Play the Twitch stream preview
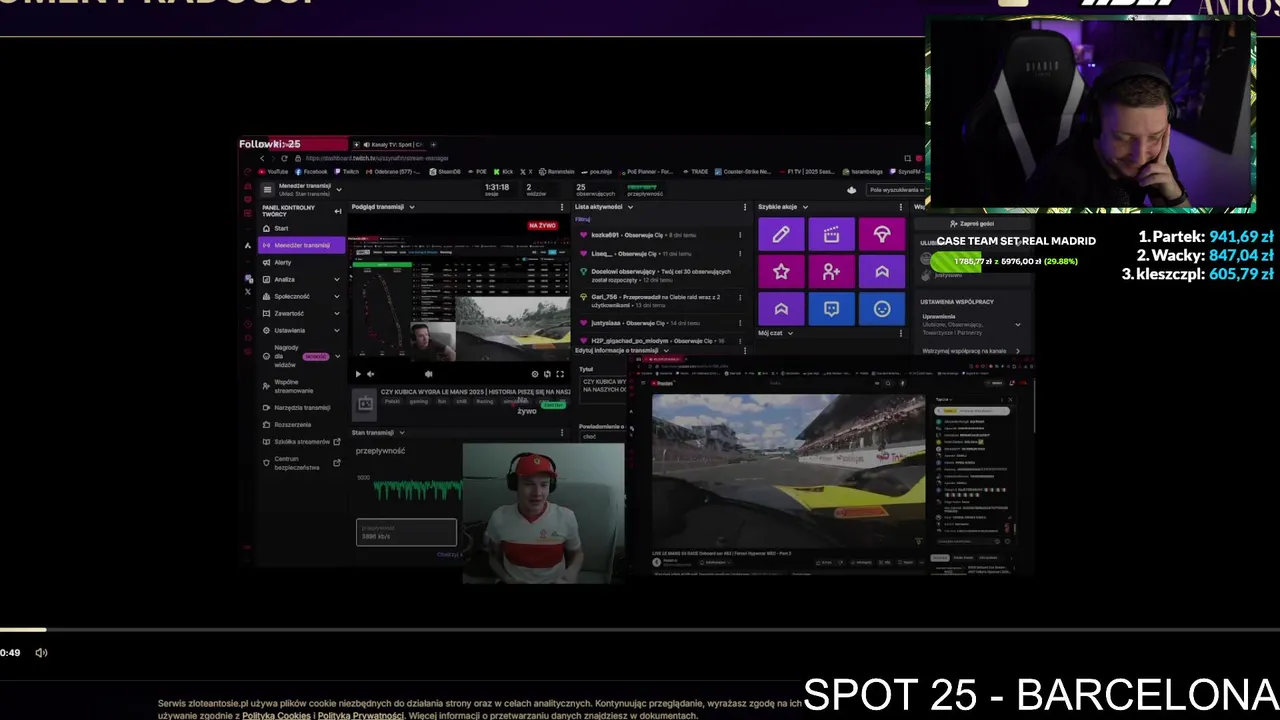 [x=358, y=374]
